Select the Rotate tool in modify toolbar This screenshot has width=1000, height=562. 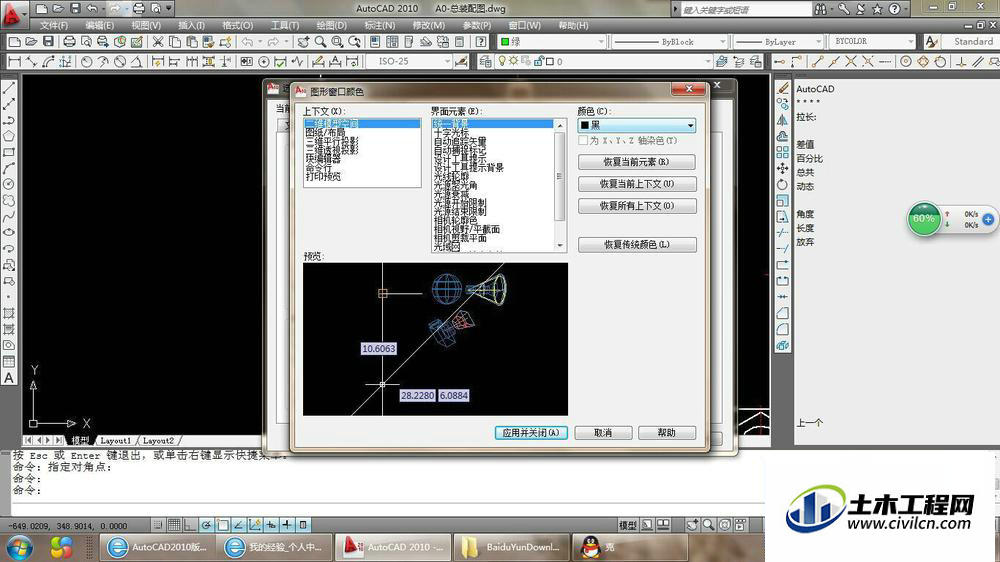click(783, 184)
